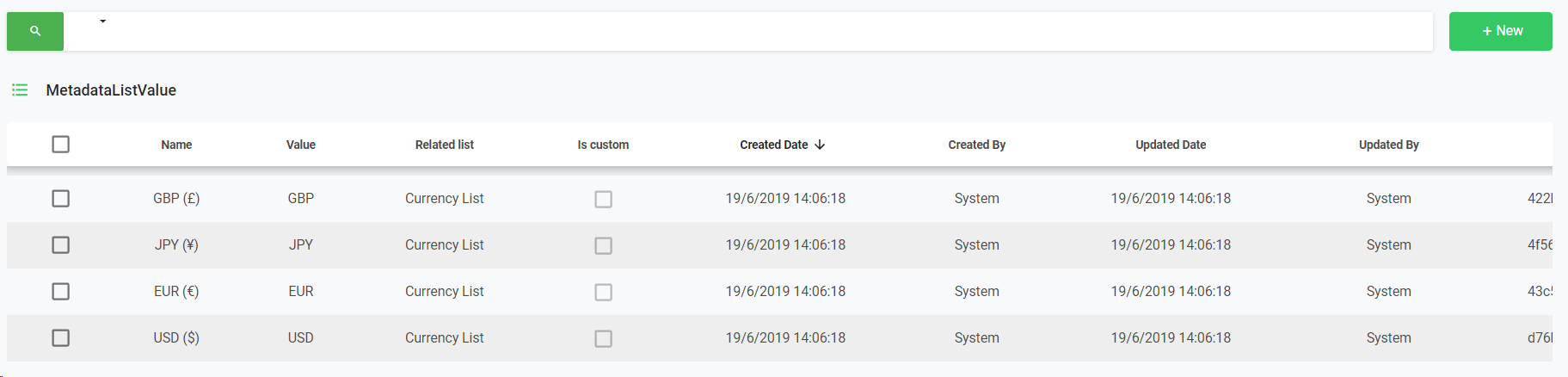Toggle the select-all header checkbox
Screen dimensions: 1568x377
coord(60,145)
